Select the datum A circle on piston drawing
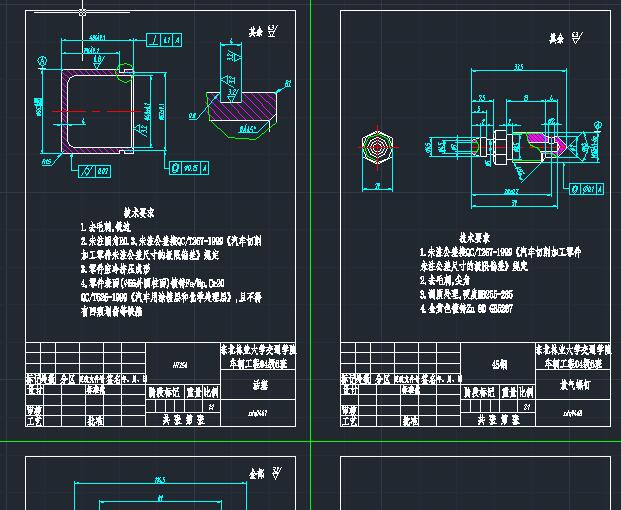The width and height of the screenshot is (621, 510). [x=42, y=61]
